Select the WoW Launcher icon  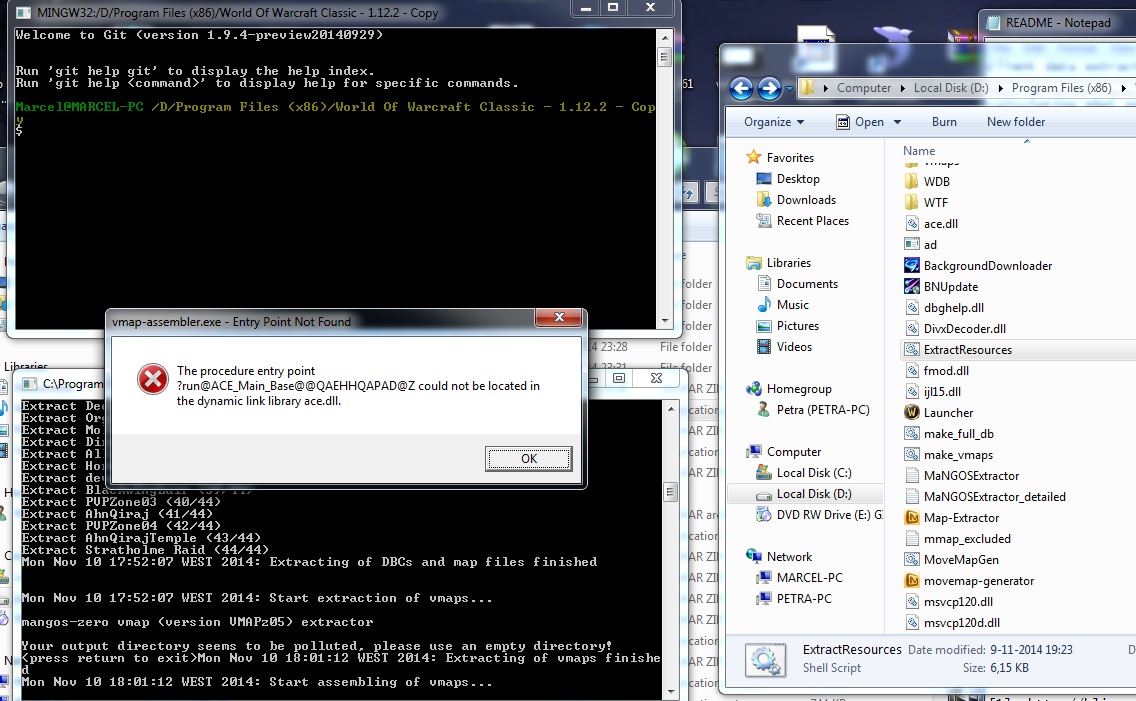[x=912, y=412]
